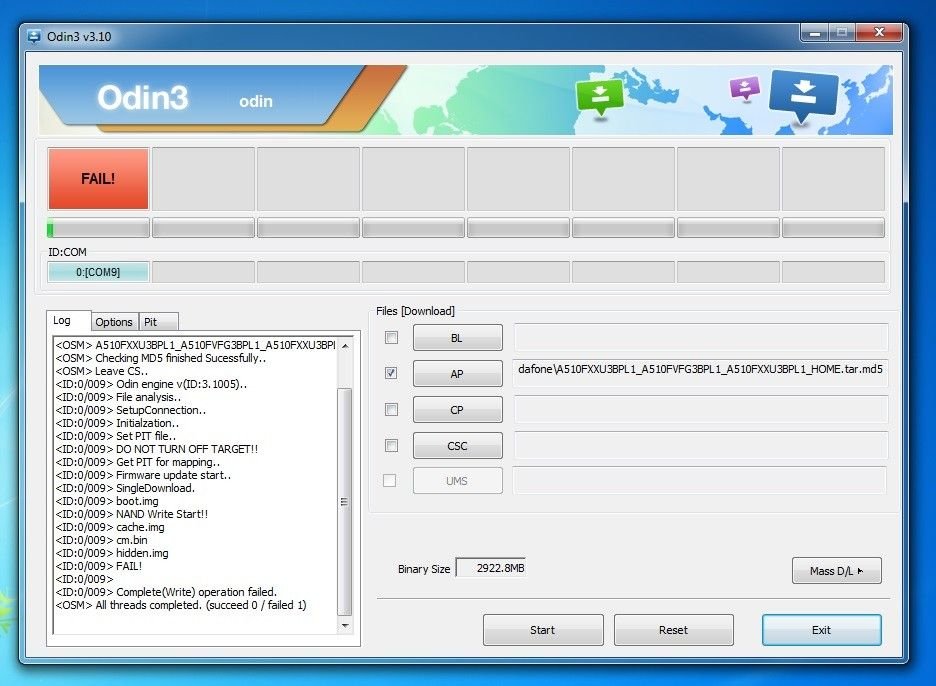The height and width of the screenshot is (686, 936).
Task: Browse for a CP modem file
Action: tap(457, 410)
